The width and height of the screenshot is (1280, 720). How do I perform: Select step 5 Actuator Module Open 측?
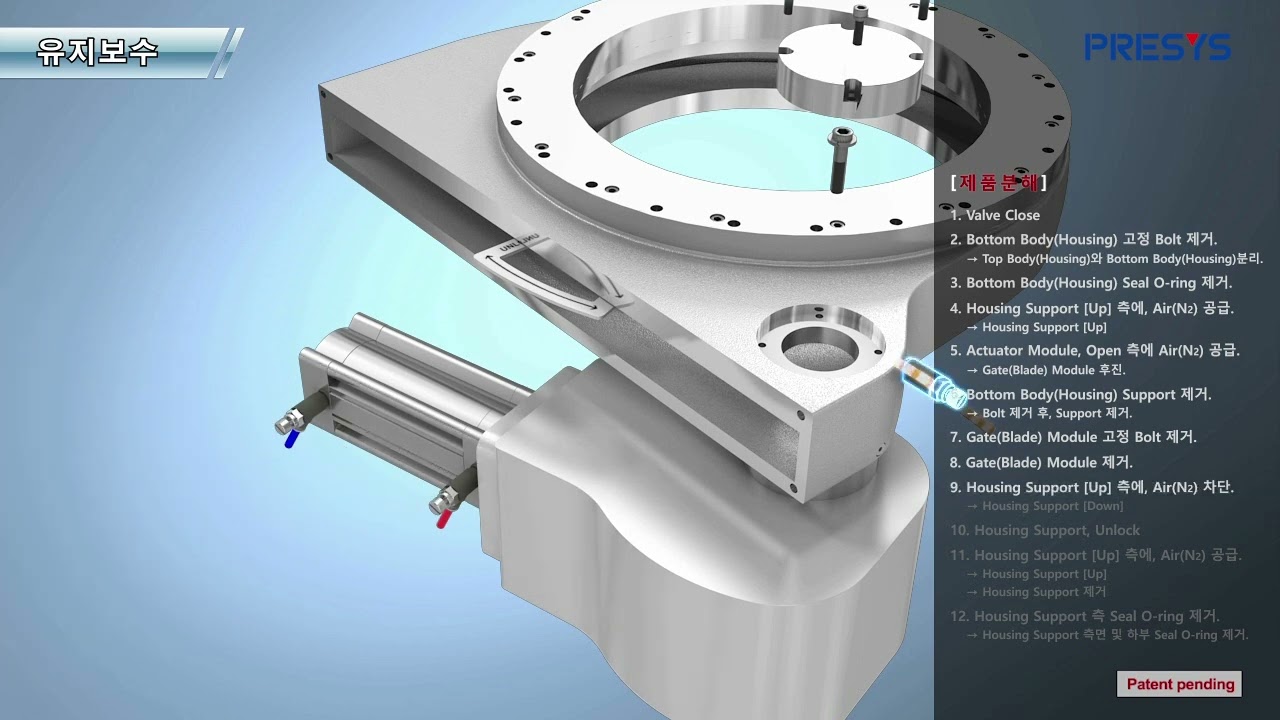(1095, 351)
